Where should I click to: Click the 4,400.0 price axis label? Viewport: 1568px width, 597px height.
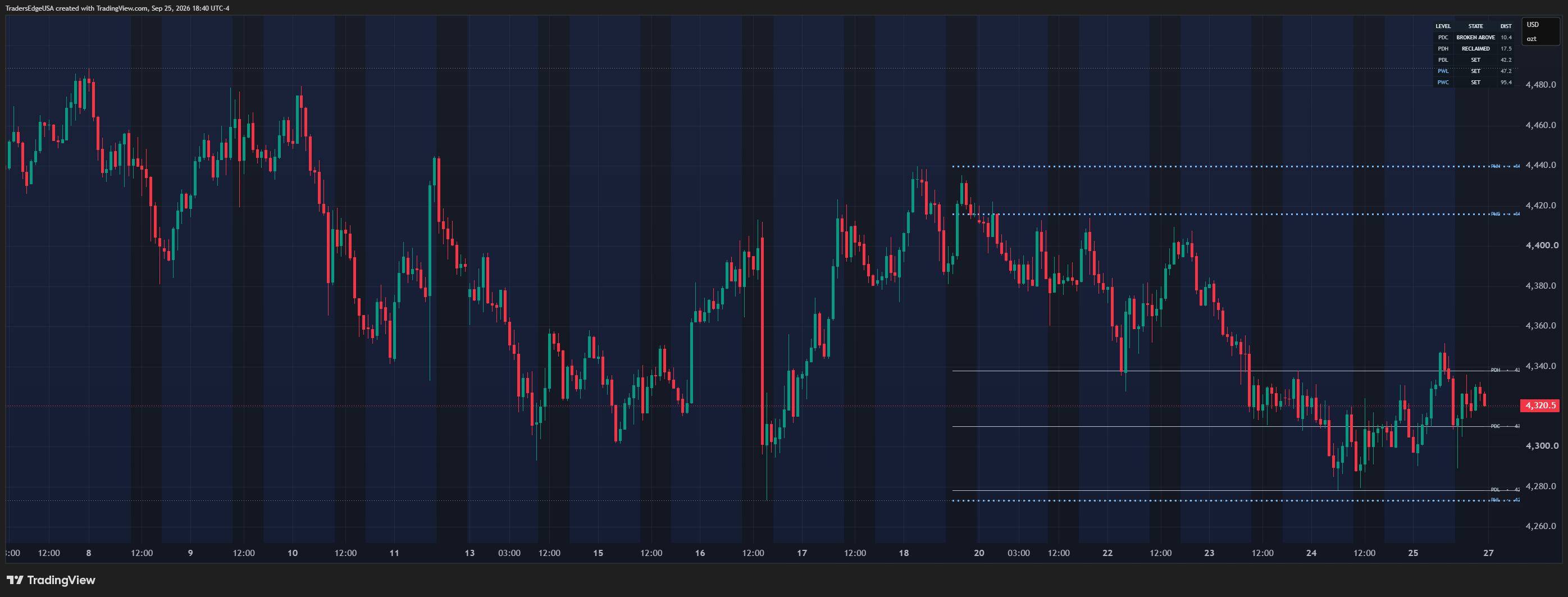coord(1540,246)
